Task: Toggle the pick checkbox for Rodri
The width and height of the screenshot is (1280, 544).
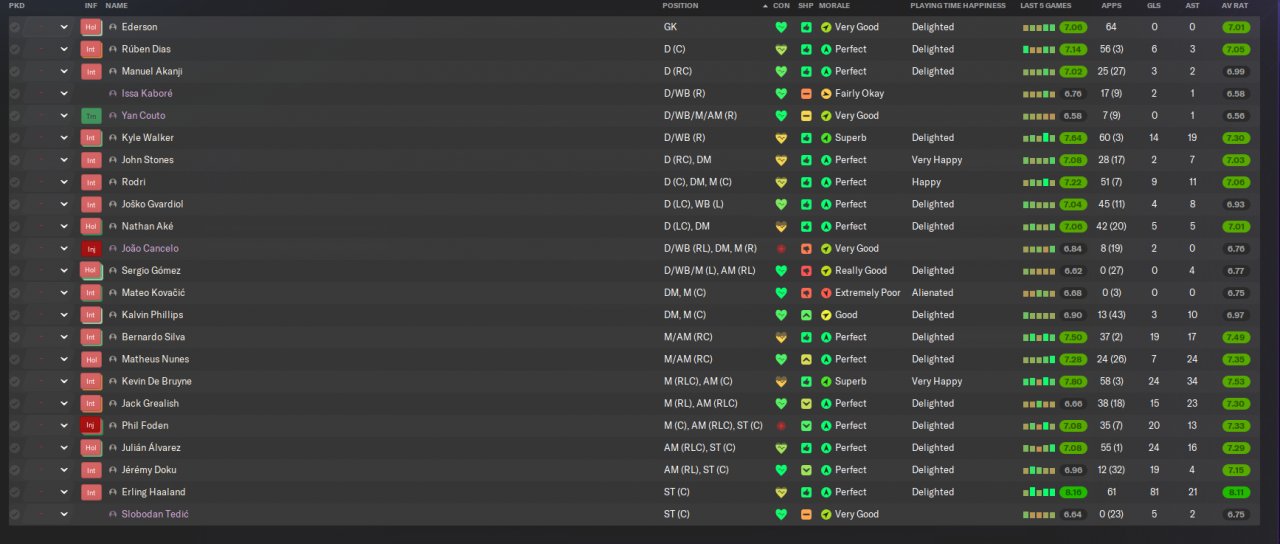Action: (x=14, y=183)
